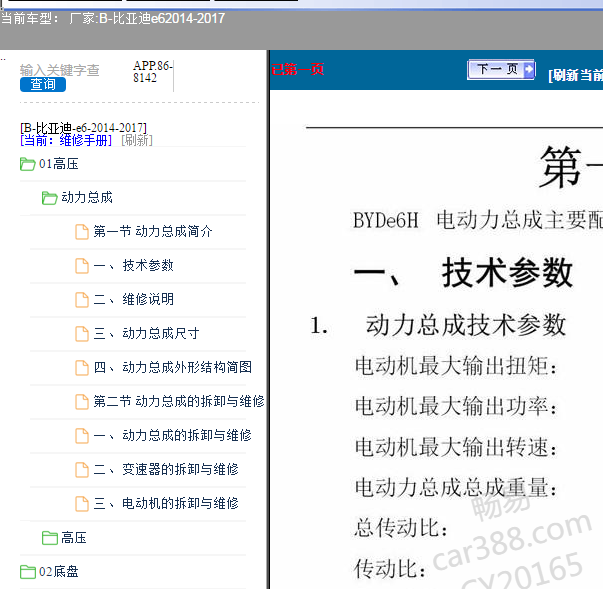Select the 02底盘 tree label

click(58, 571)
